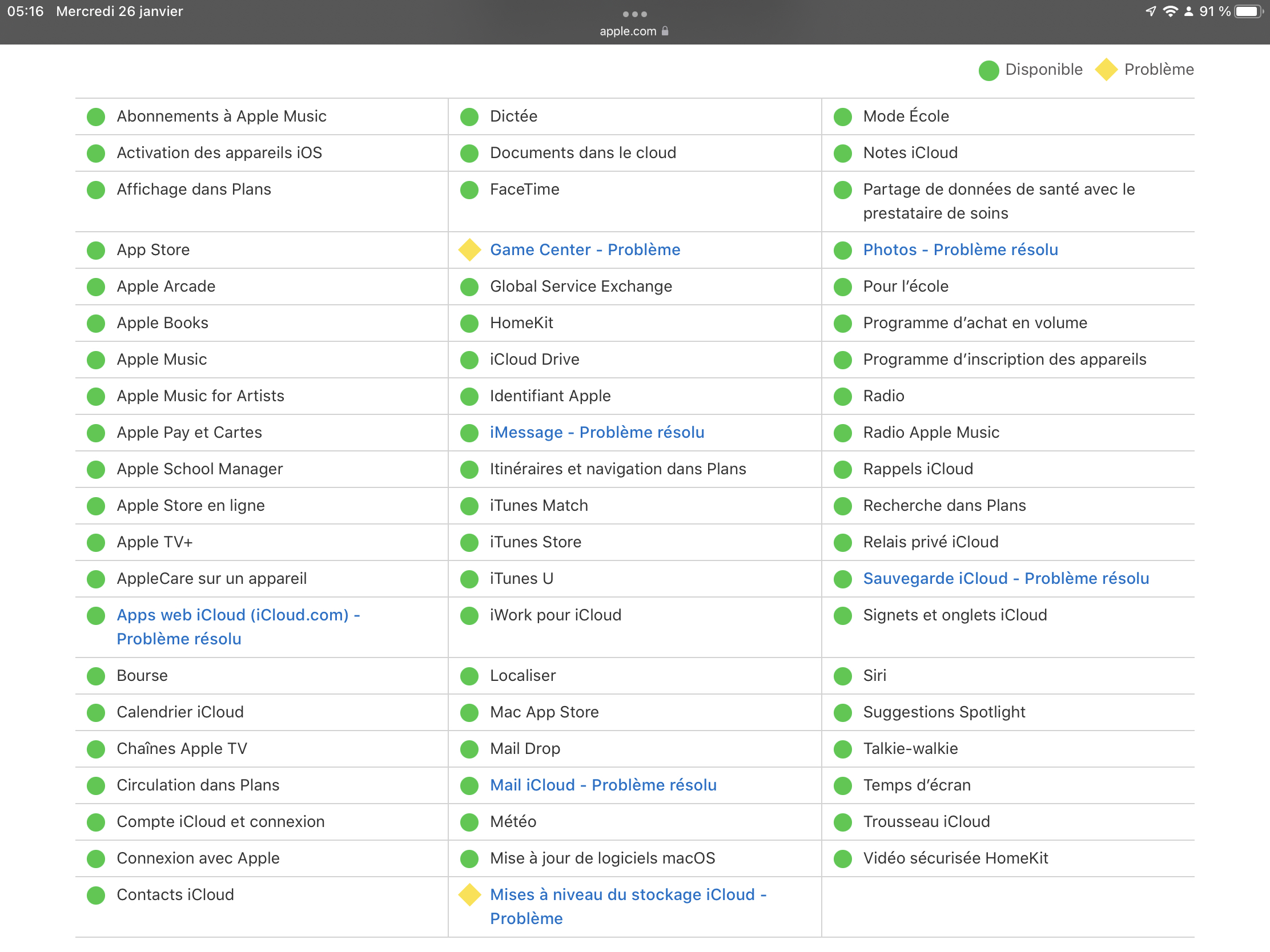Click green status dot beside Siri
This screenshot has width=1270, height=952.
[x=842, y=676]
